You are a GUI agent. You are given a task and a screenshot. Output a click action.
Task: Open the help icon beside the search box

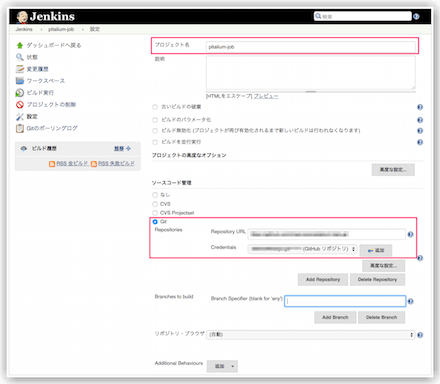coord(416,16)
